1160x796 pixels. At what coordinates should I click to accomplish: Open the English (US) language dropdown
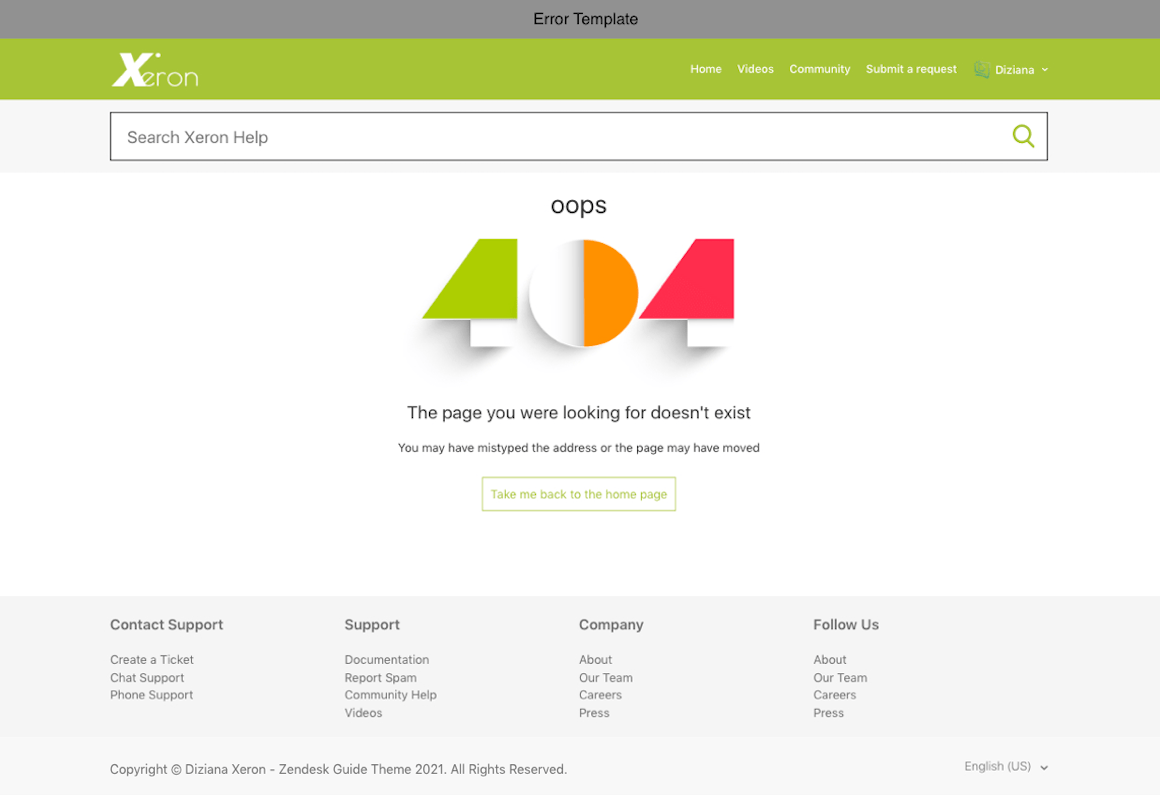(1005, 767)
